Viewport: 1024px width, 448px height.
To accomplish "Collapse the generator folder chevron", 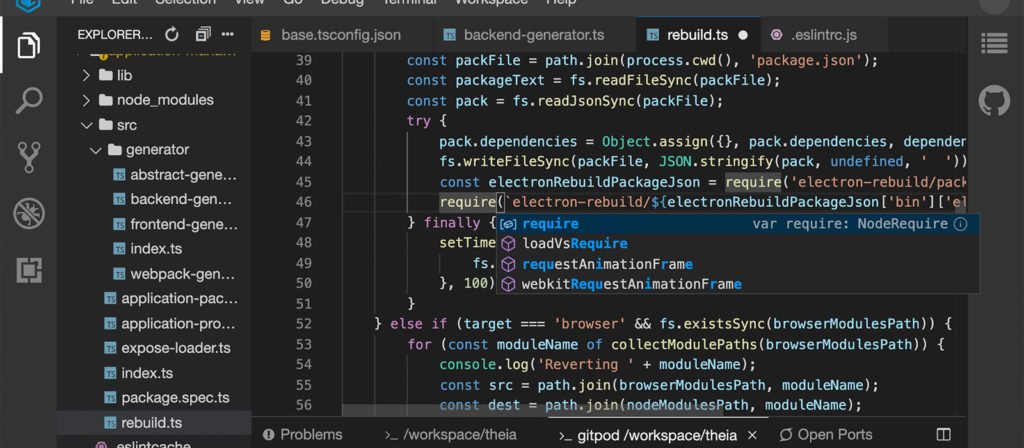I will (95, 150).
